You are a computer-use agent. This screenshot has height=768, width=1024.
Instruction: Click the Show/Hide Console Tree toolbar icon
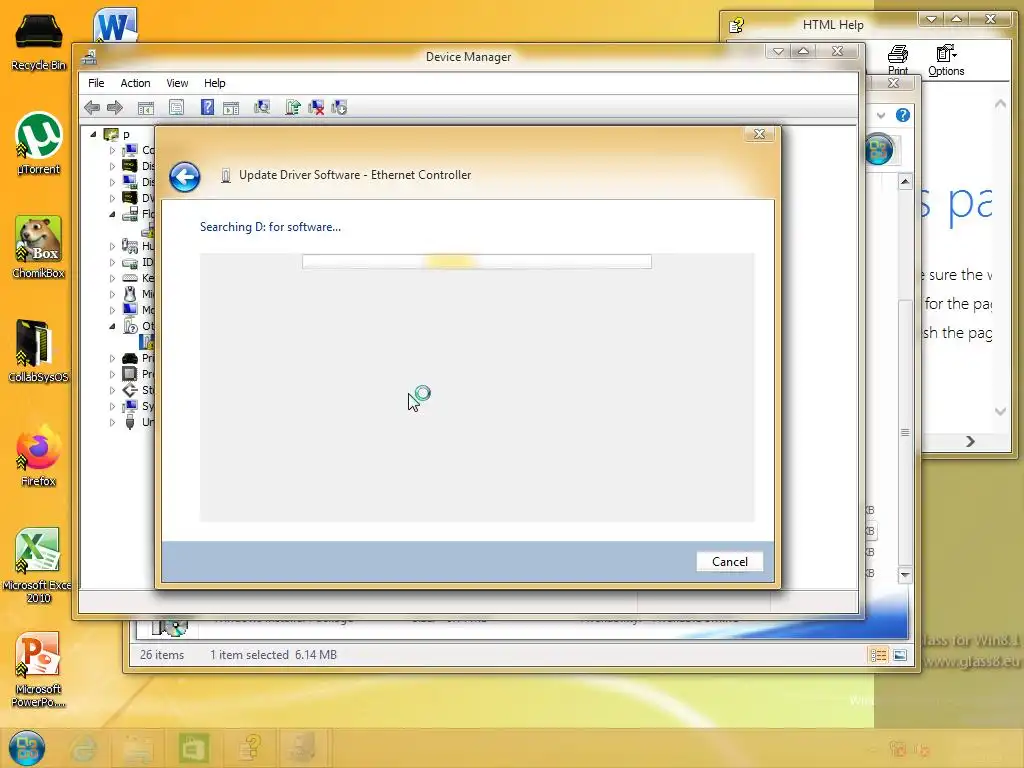146,108
